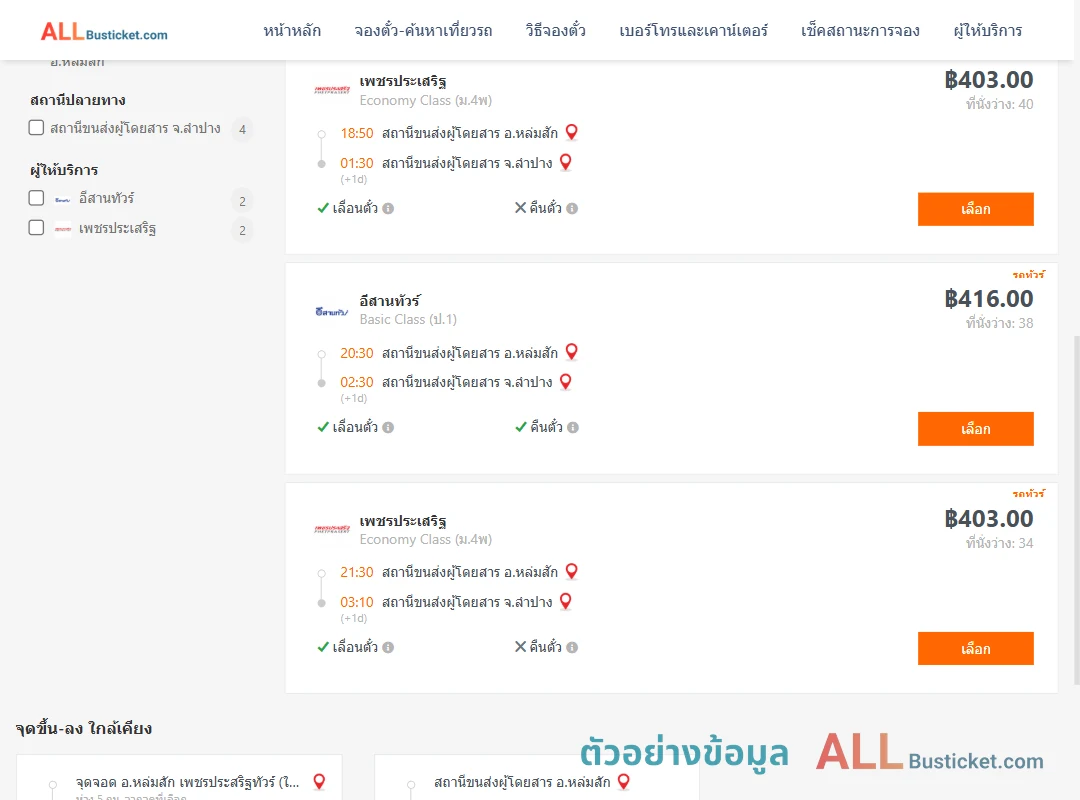Click the 21:30 departure time
Screen dimensions: 1080x800
coord(357,572)
